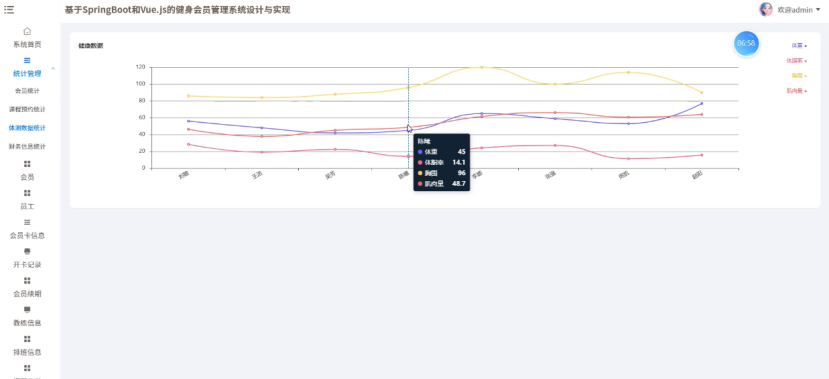The height and width of the screenshot is (379, 829).
Task: Click the 100 y-axis label
Action: pyautogui.click(x=140, y=84)
